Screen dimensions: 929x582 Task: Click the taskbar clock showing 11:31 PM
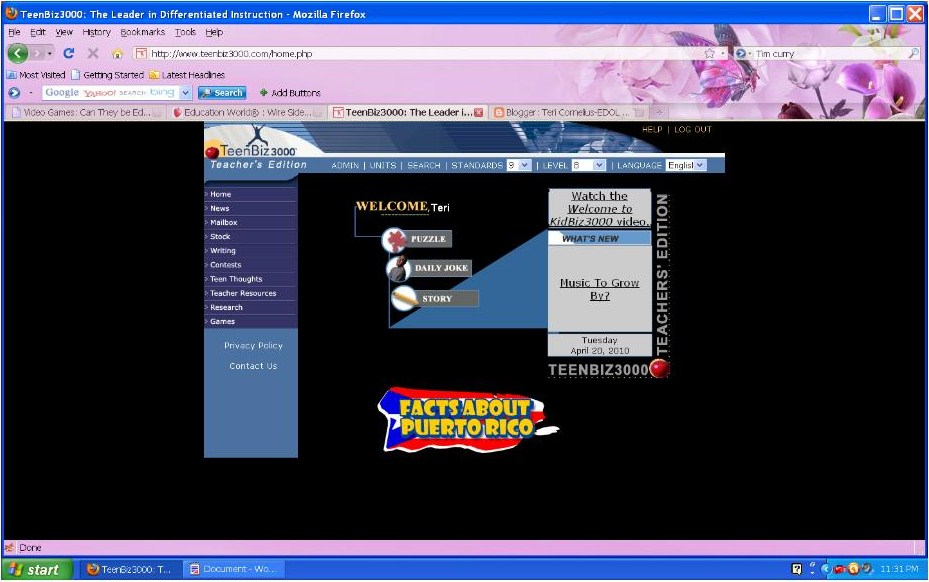899,569
